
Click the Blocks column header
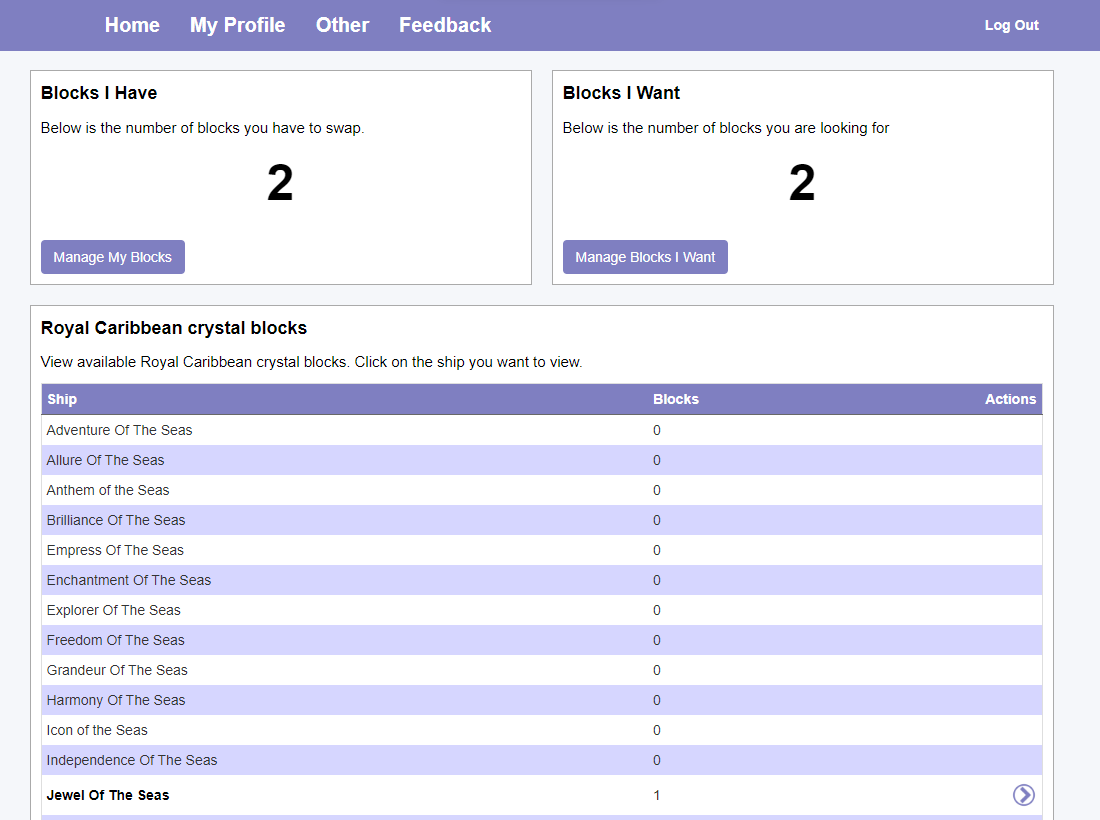pyautogui.click(x=675, y=399)
